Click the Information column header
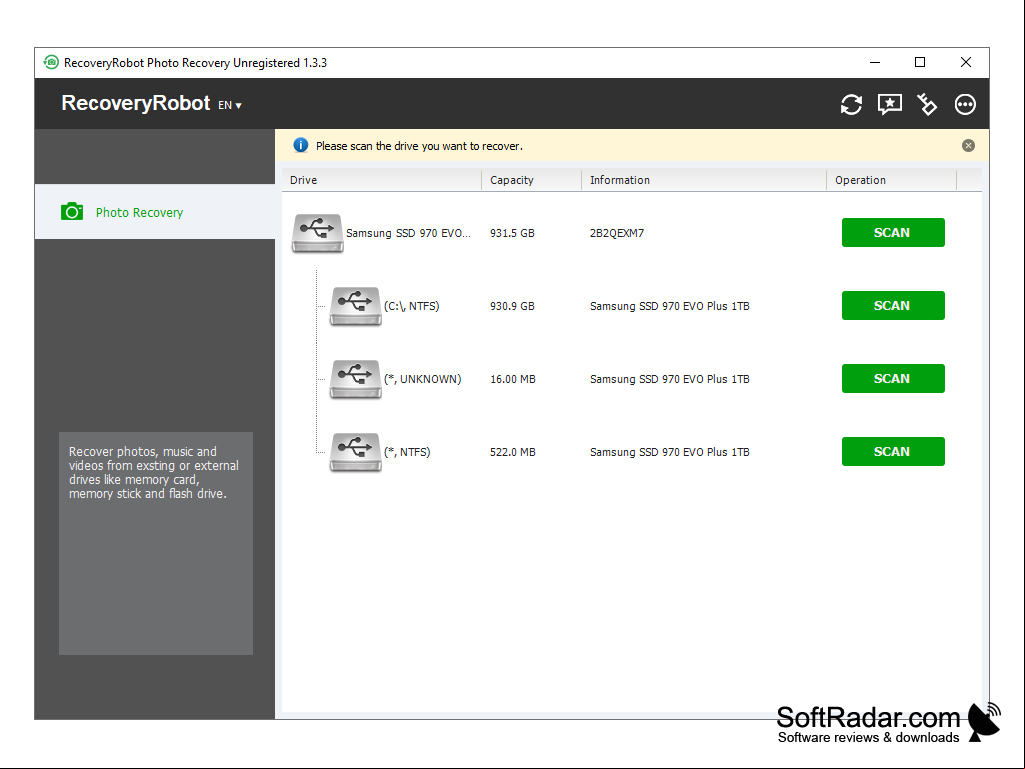 (x=704, y=180)
